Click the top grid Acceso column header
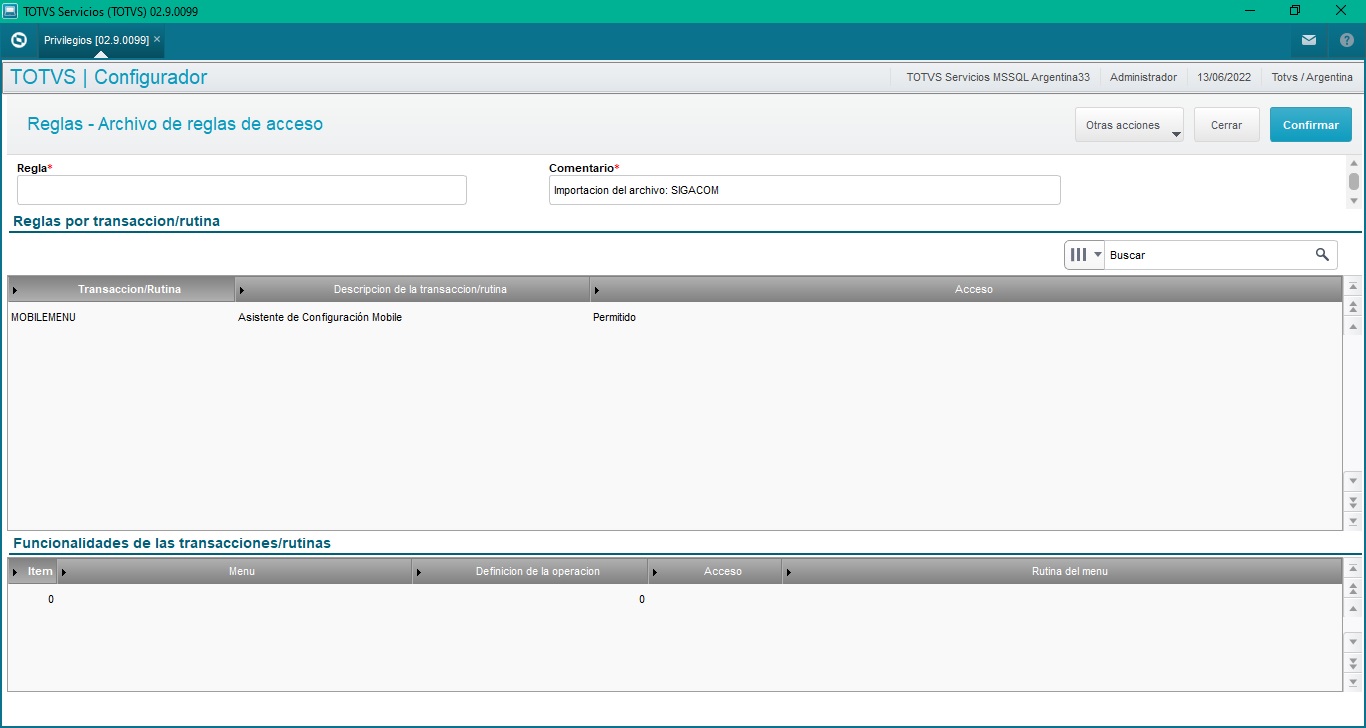Image resolution: width=1366 pixels, height=728 pixels. (x=965, y=289)
